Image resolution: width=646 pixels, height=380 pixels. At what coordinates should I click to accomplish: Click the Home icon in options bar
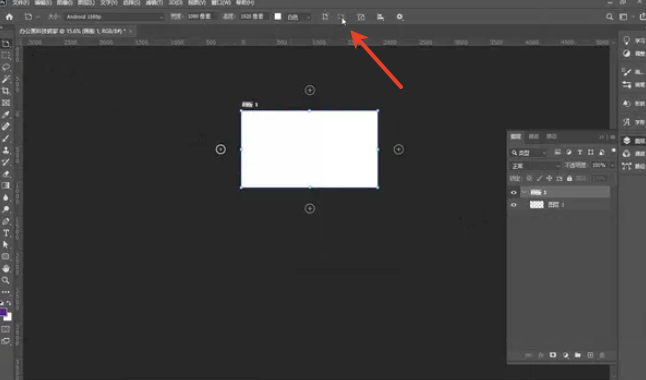(x=9, y=17)
